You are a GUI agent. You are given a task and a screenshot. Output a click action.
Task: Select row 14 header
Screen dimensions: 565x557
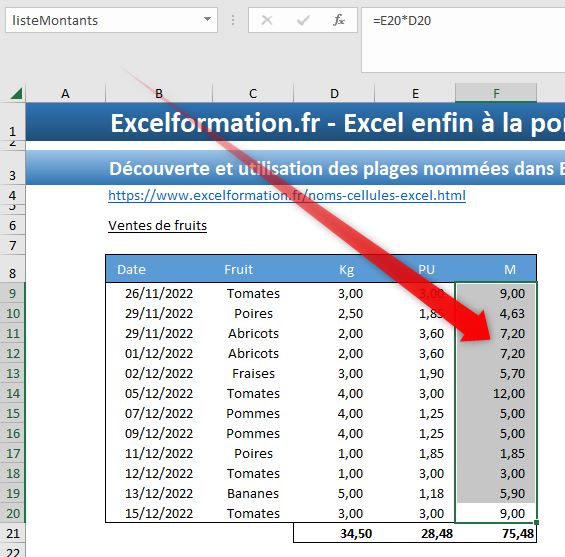(13, 393)
